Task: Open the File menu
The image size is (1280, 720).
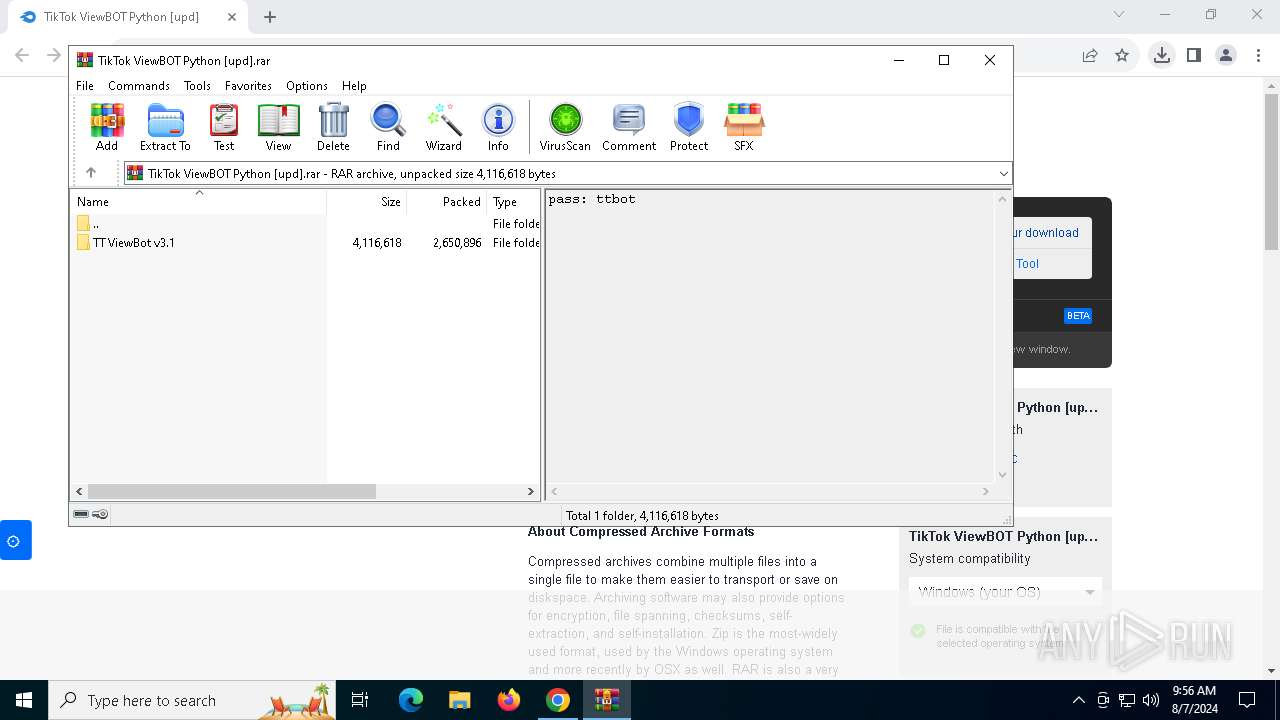Action: (x=85, y=86)
